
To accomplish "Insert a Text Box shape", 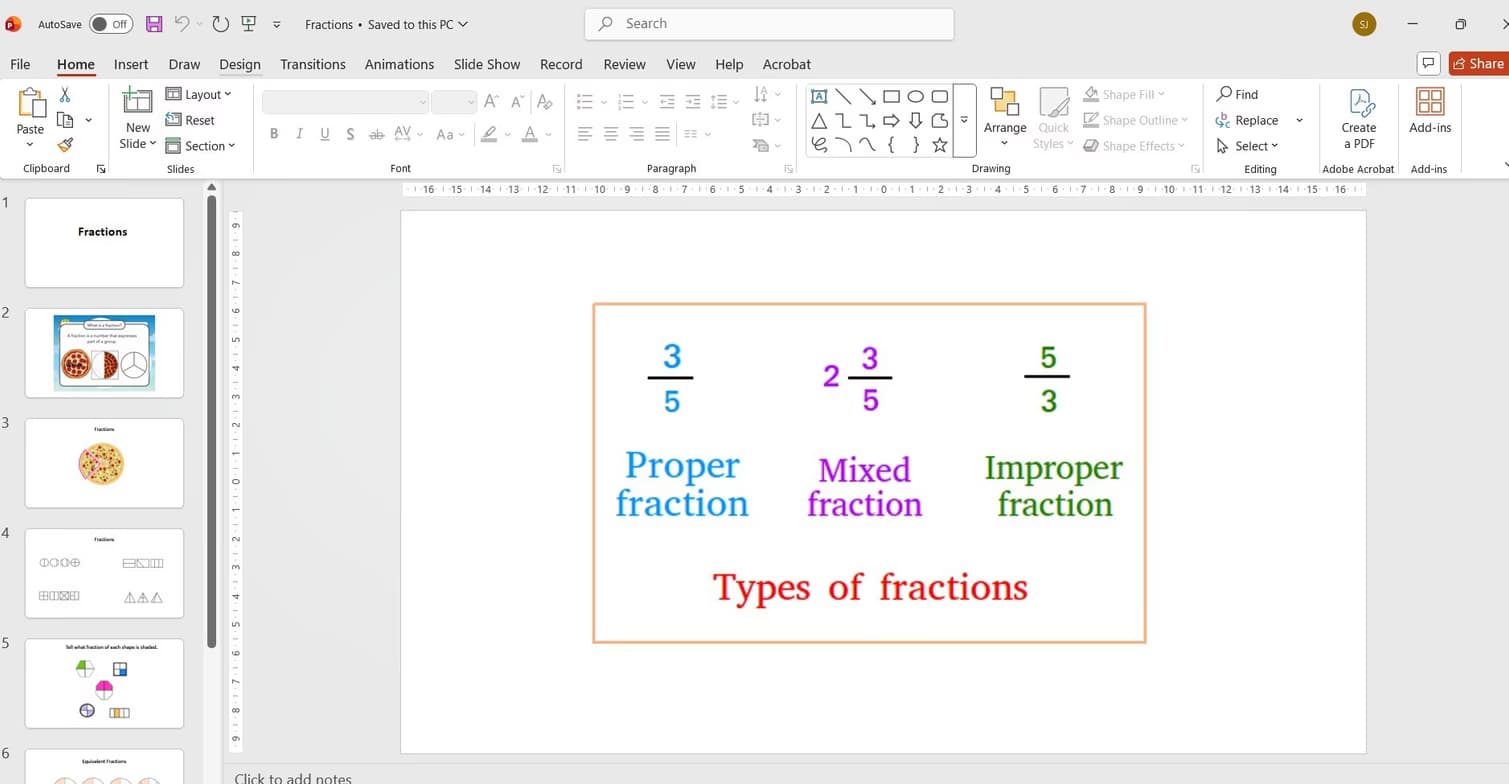I will (x=819, y=96).
